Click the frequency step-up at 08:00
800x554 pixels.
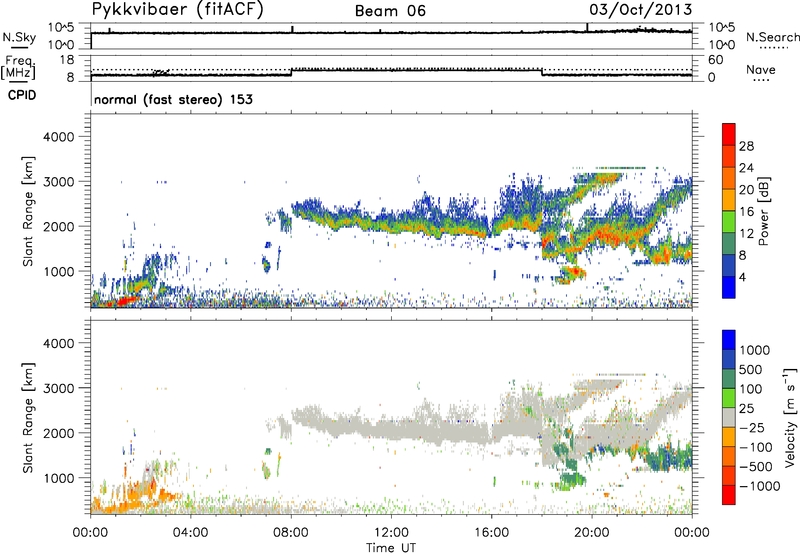(x=291, y=72)
